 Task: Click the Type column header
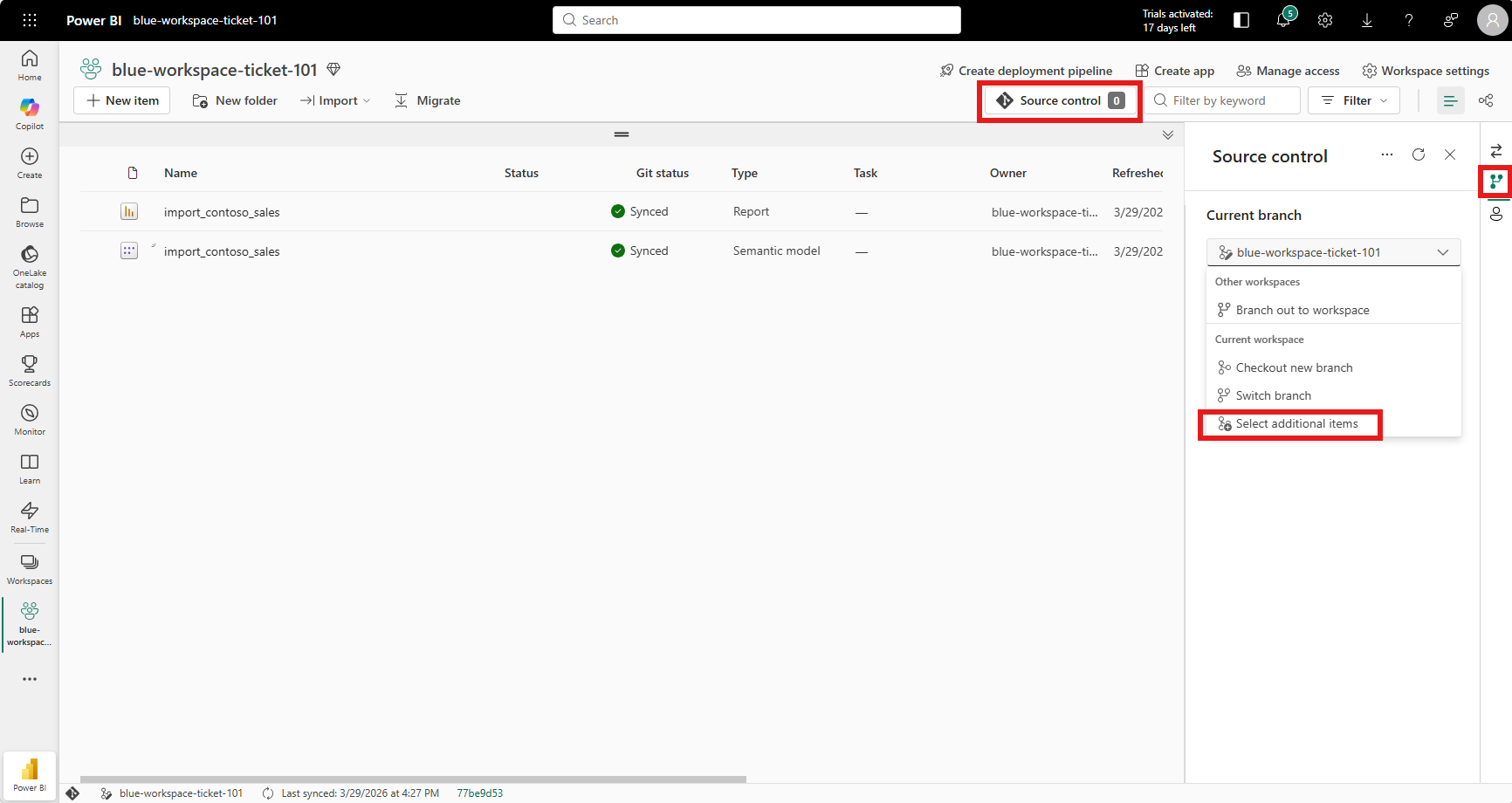745,173
